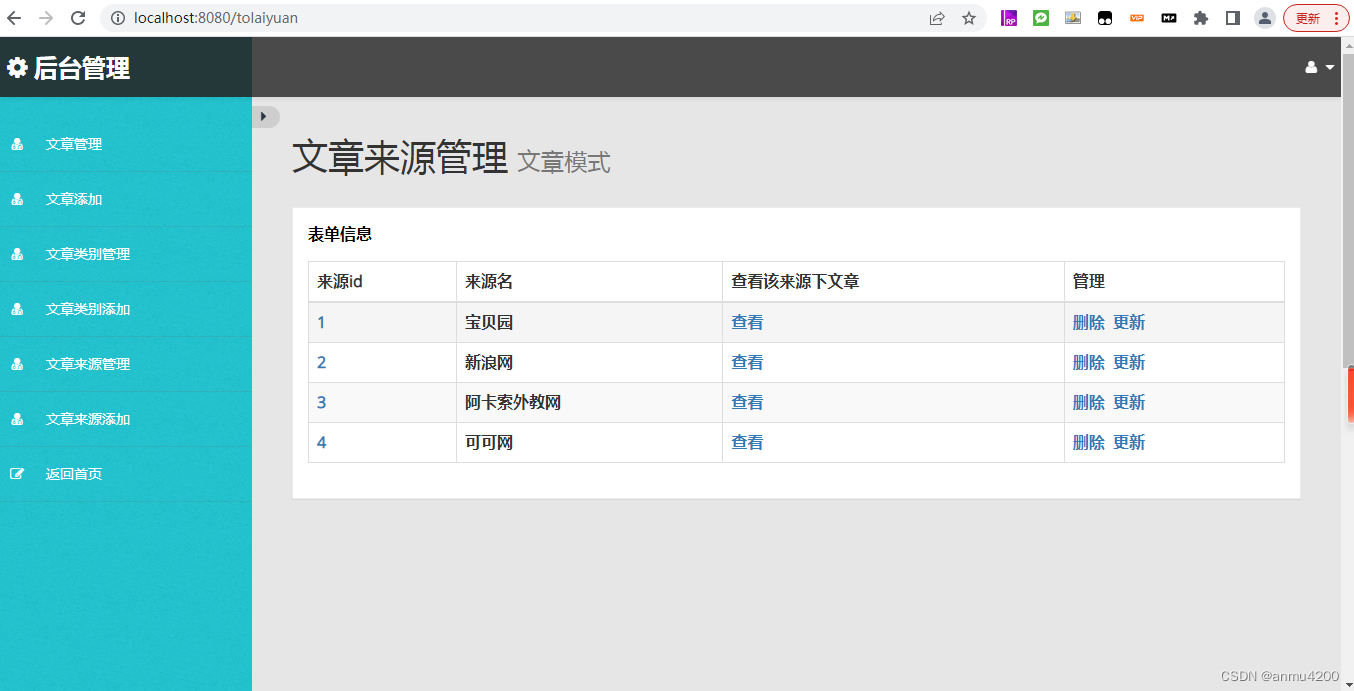Update the 阿卡索外教网 source
1354x691 pixels.
point(1129,402)
